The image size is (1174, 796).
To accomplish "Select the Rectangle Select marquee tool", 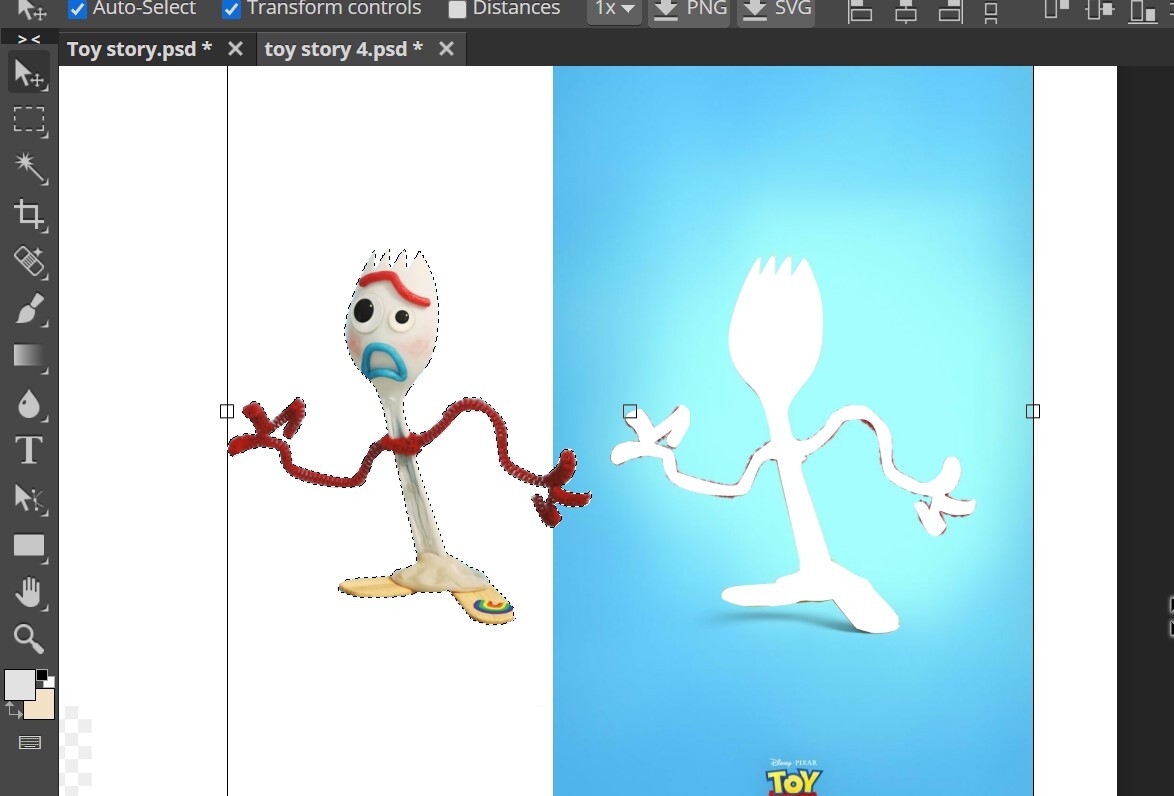I will pyautogui.click(x=29, y=120).
